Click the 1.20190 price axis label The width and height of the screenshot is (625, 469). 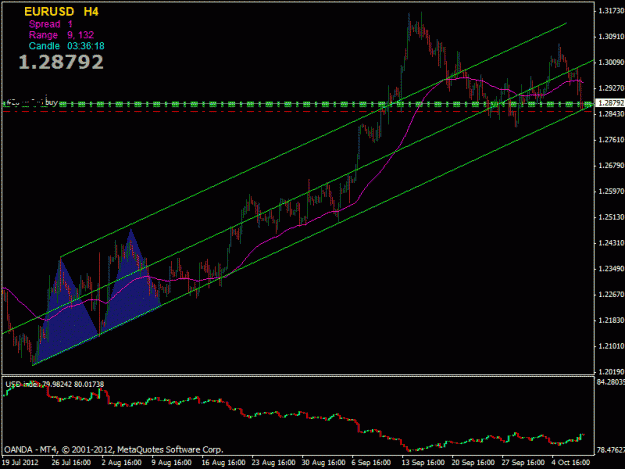pos(611,372)
